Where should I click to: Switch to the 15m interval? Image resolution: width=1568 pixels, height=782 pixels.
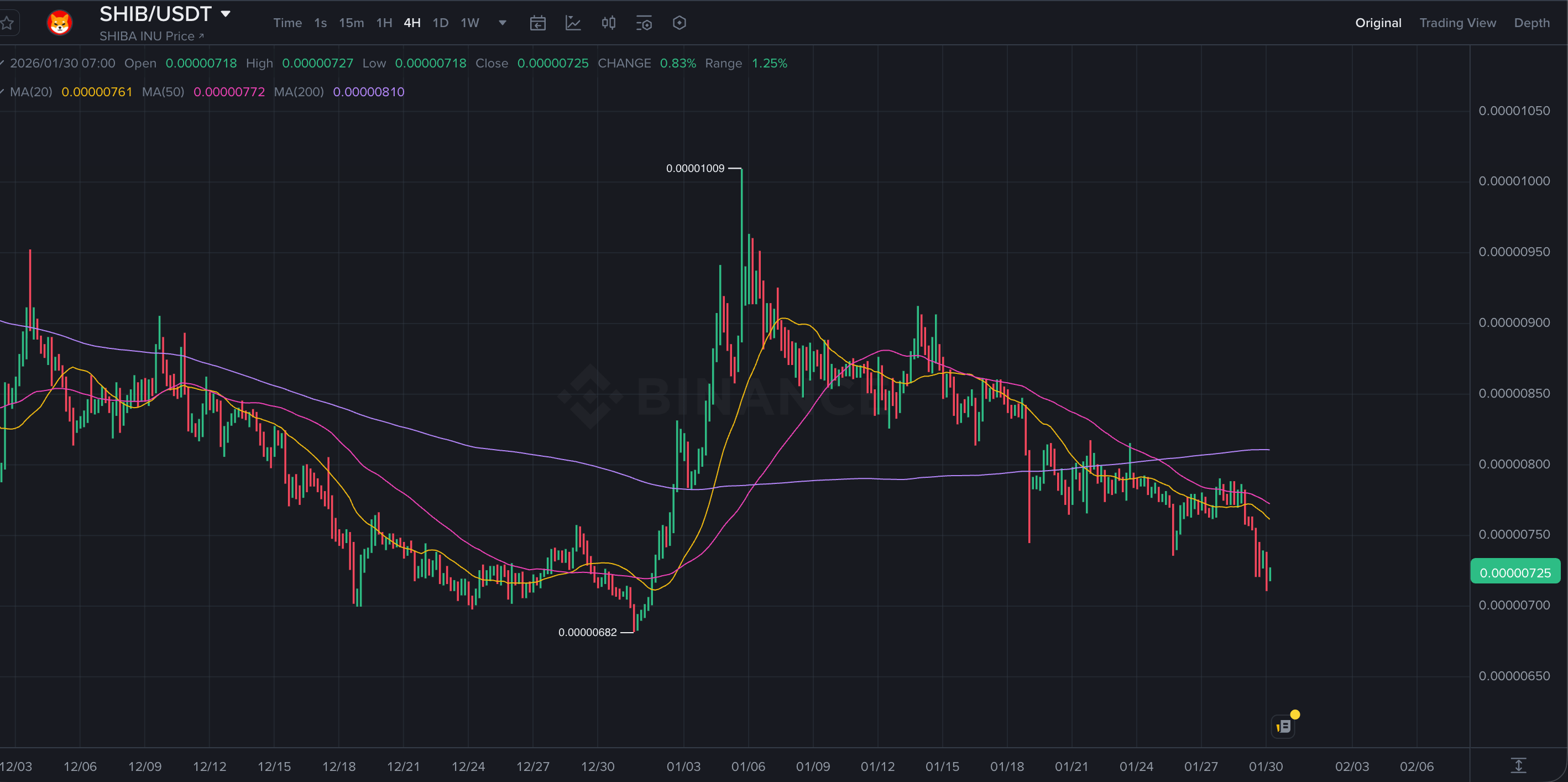click(x=351, y=23)
